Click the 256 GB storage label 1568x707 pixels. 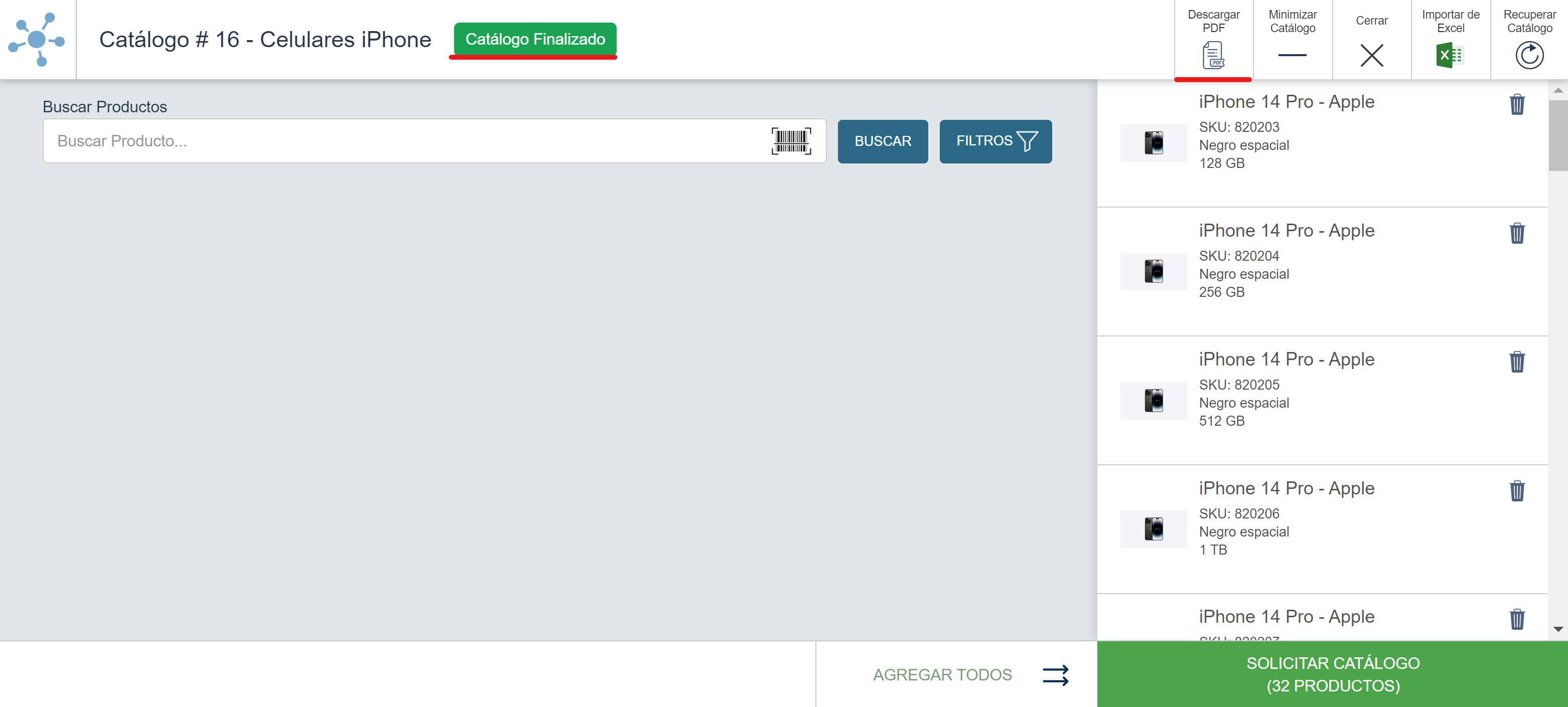pyautogui.click(x=1222, y=292)
